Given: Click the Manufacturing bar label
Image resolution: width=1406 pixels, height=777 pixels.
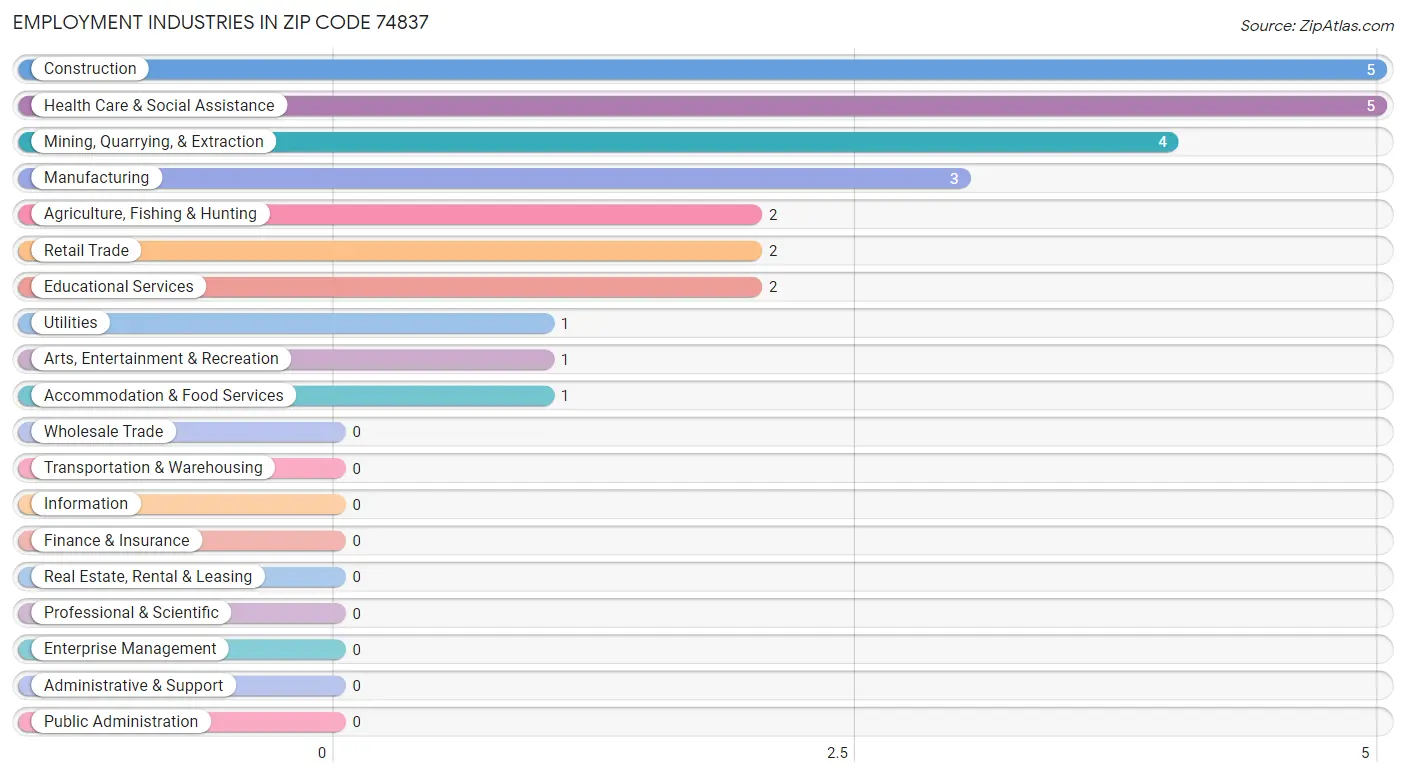Looking at the screenshot, I should click(96, 178).
